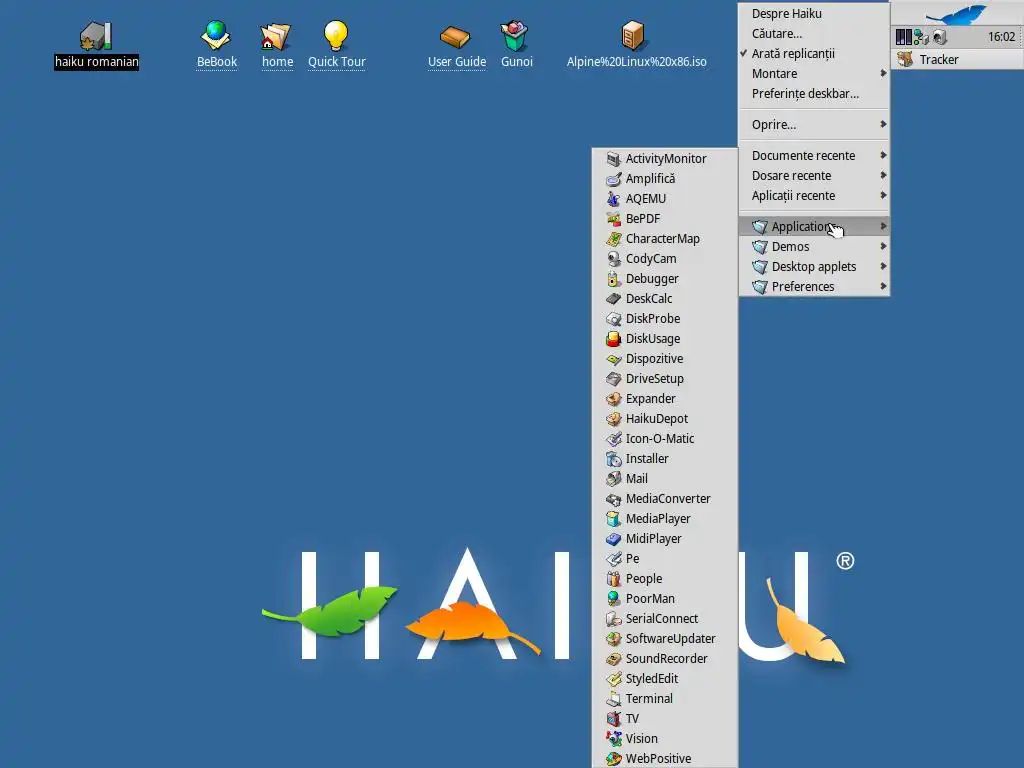1024x768 pixels.
Task: Launch DriveSetup
Action: (x=665, y=379)
